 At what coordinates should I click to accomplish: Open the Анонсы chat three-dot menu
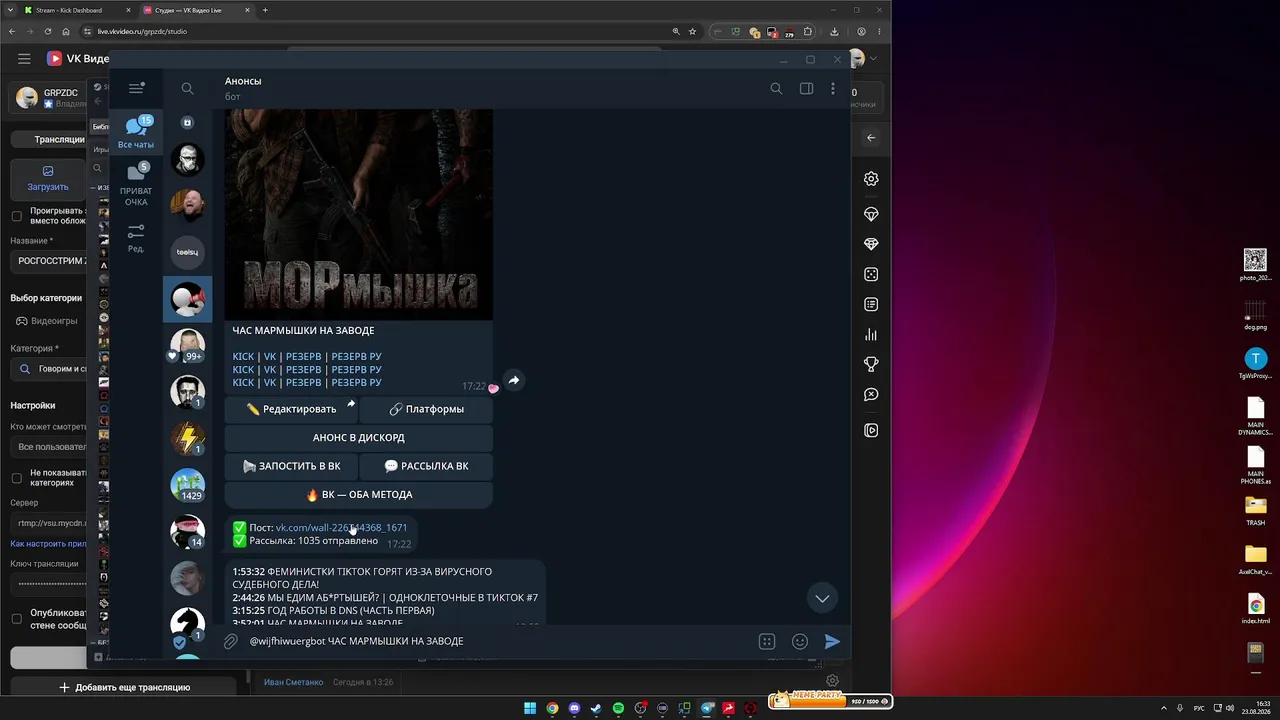833,88
